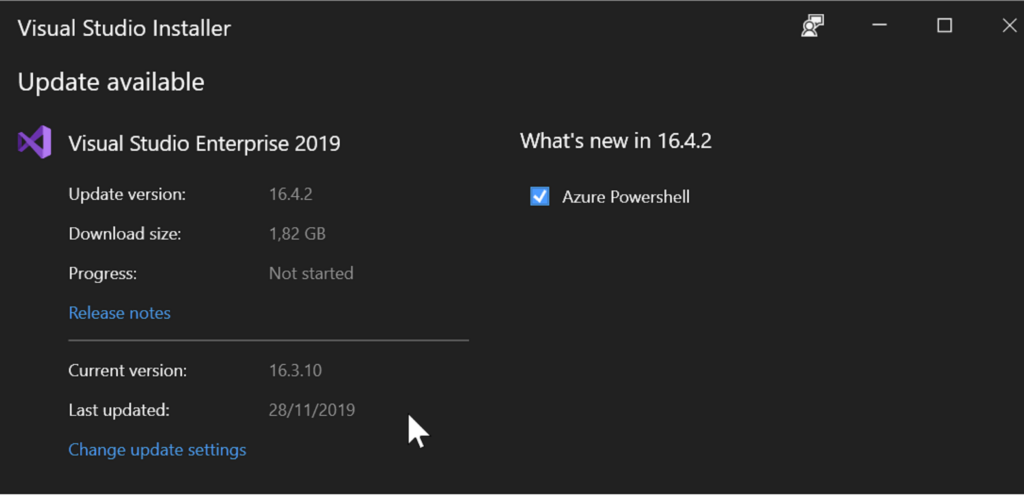Maximize the Visual Studio Installer window
This screenshot has height=496, width=1024.
pos(944,25)
